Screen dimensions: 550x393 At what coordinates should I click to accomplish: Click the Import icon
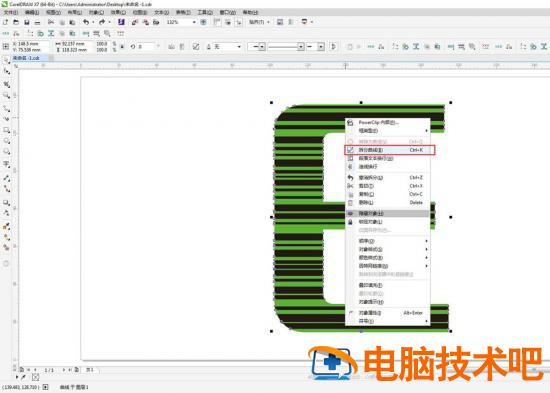tap(135, 22)
